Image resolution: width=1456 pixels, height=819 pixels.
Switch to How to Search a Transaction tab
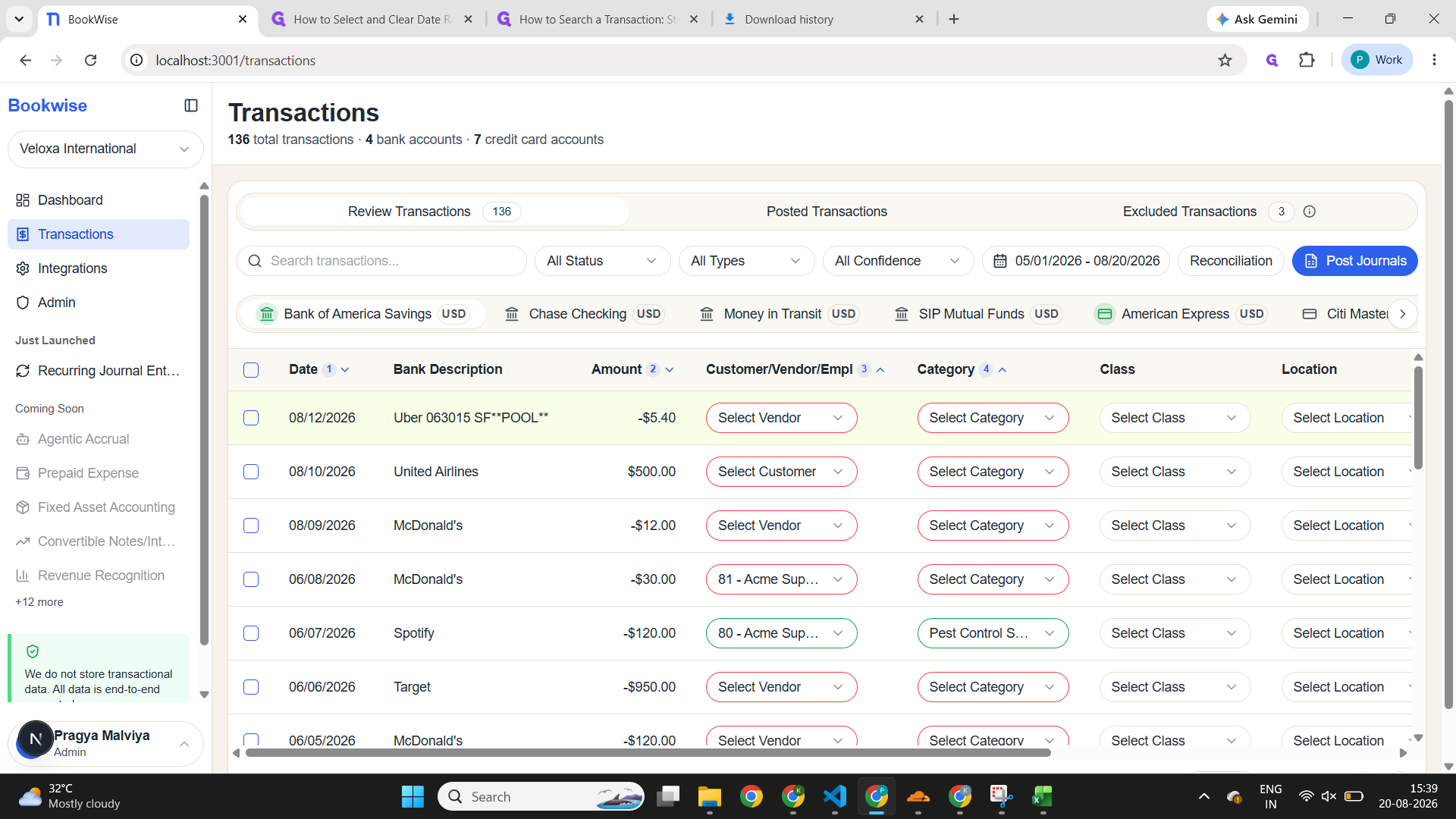[x=598, y=19]
